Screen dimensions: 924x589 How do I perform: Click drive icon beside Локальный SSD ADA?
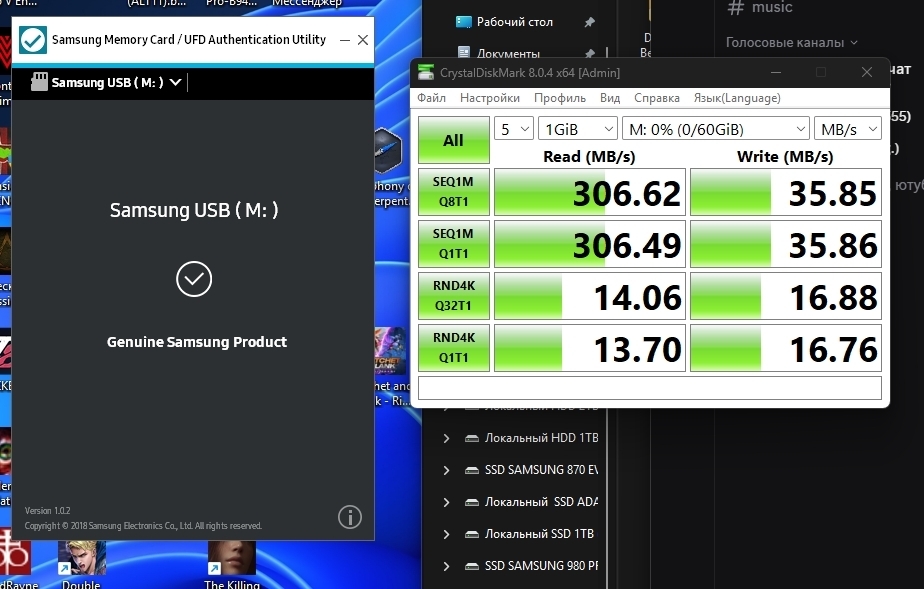[471, 502]
